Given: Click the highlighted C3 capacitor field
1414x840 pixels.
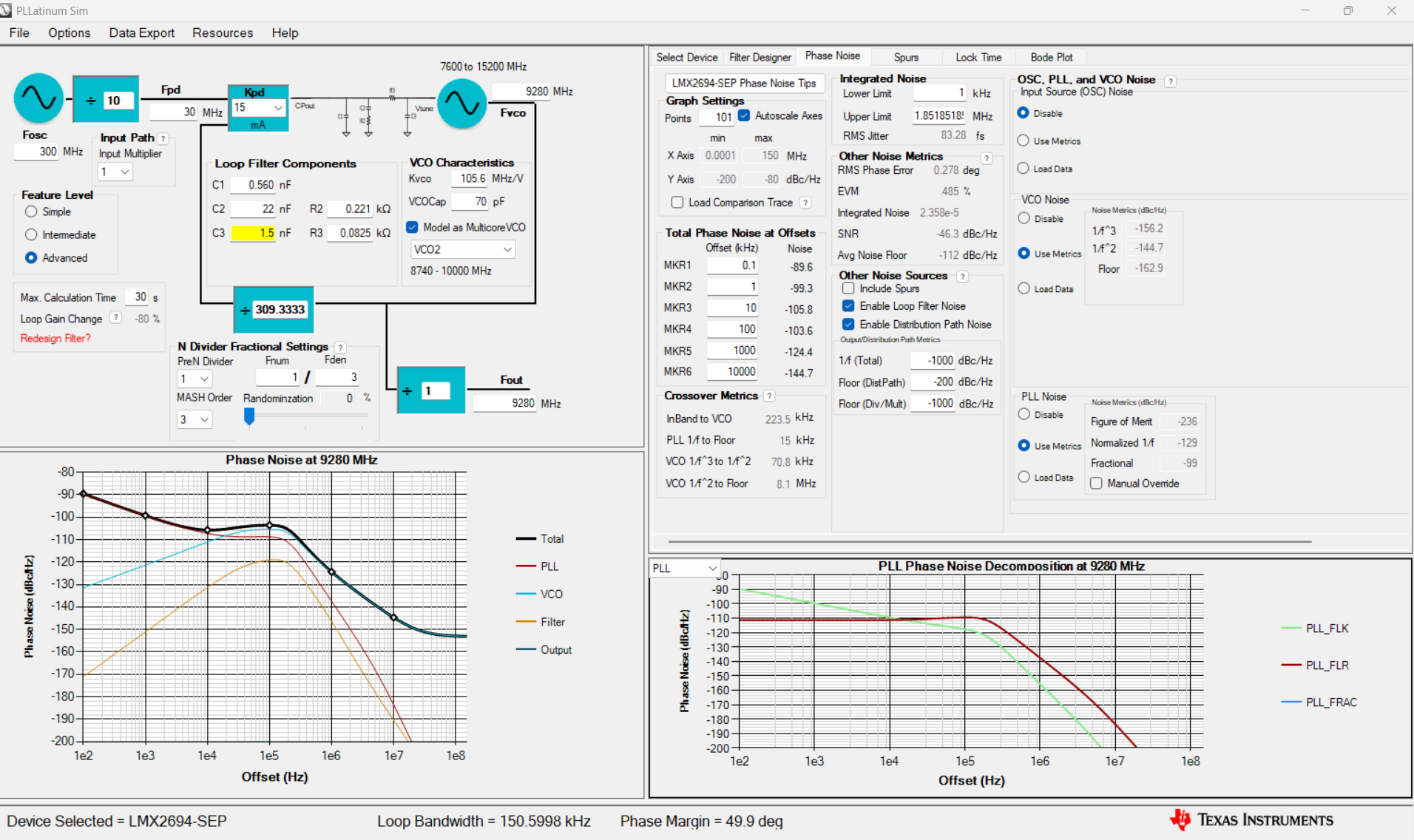Looking at the screenshot, I should (253, 233).
